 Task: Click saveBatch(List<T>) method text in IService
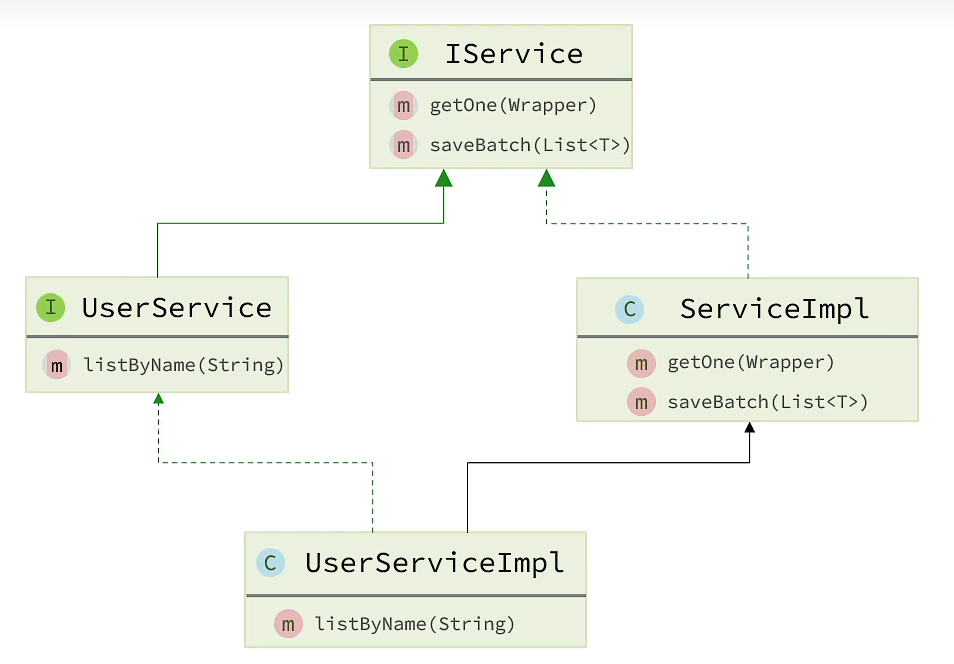[530, 145]
